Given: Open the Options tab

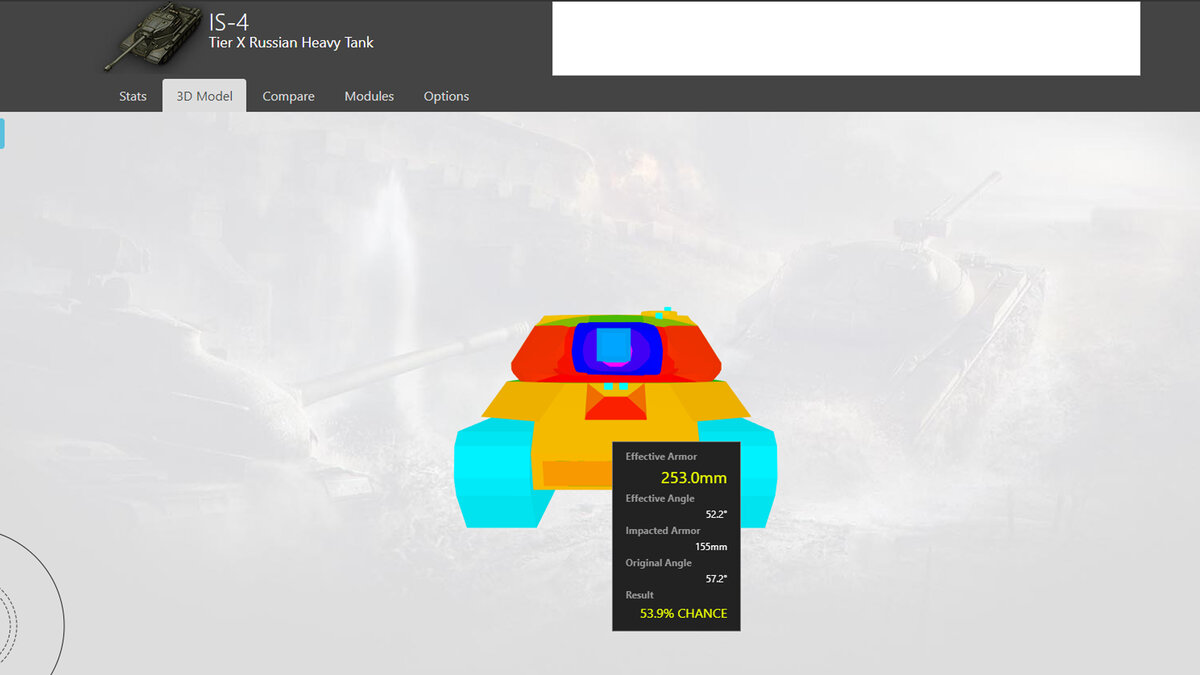Looking at the screenshot, I should coord(446,96).
